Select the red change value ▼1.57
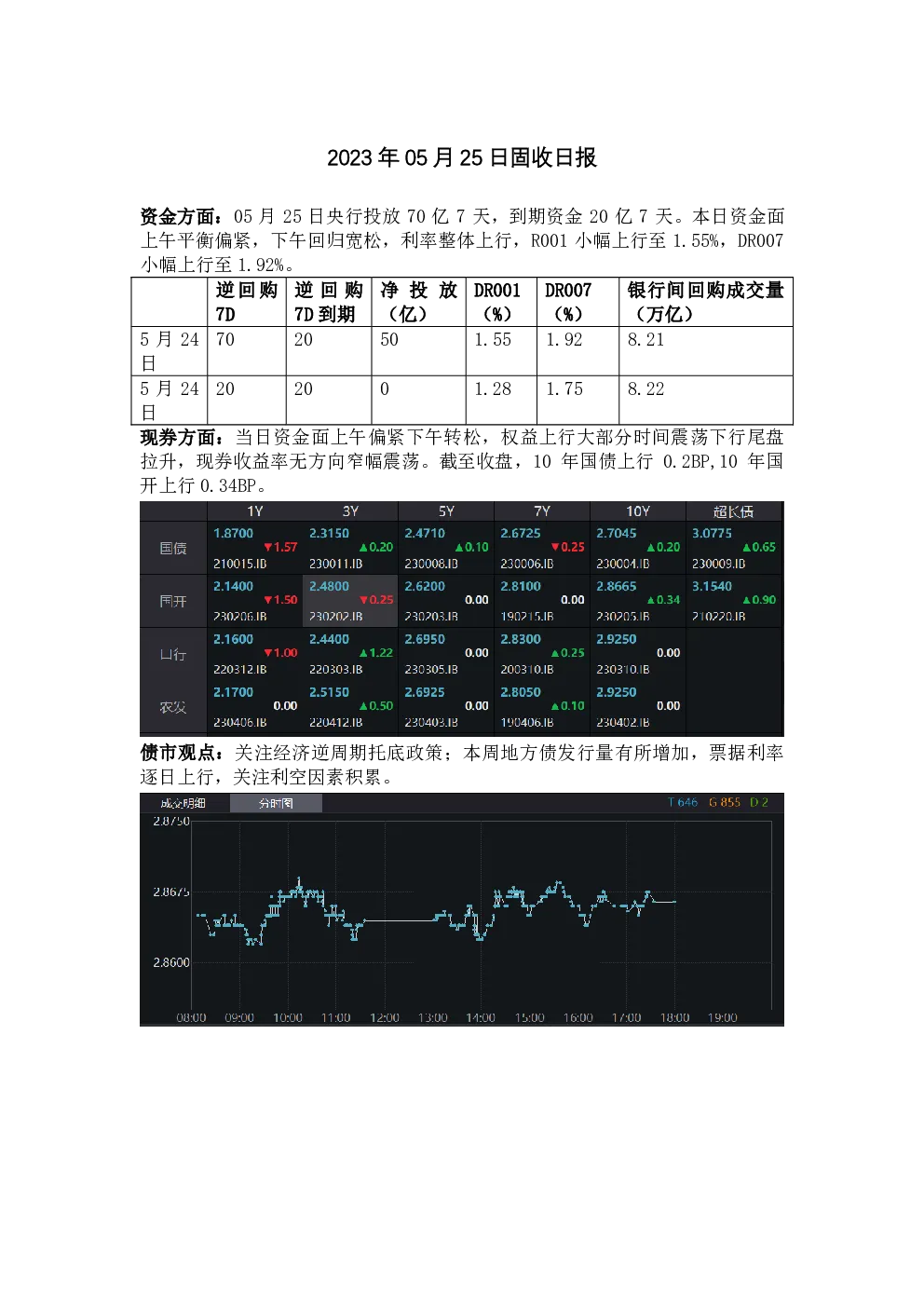 pos(280,548)
